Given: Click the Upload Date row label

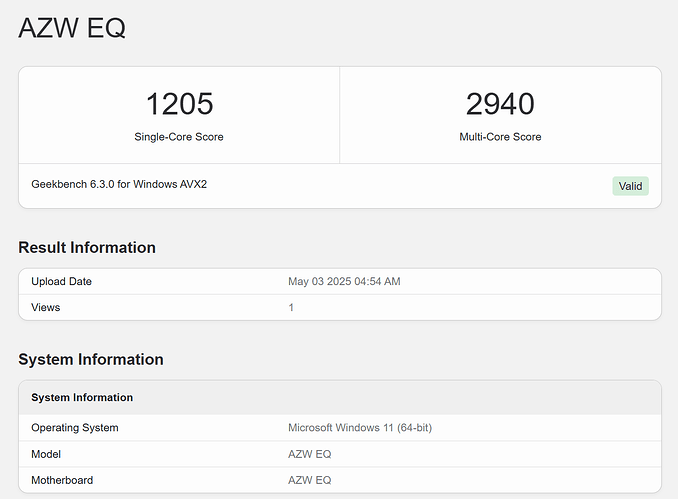Looking at the screenshot, I should pyautogui.click(x=61, y=282).
